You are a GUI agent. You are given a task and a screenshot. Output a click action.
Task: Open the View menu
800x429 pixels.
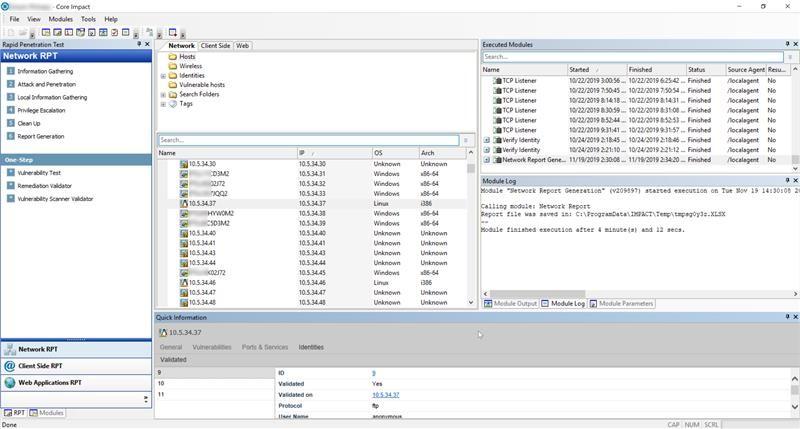coord(34,19)
